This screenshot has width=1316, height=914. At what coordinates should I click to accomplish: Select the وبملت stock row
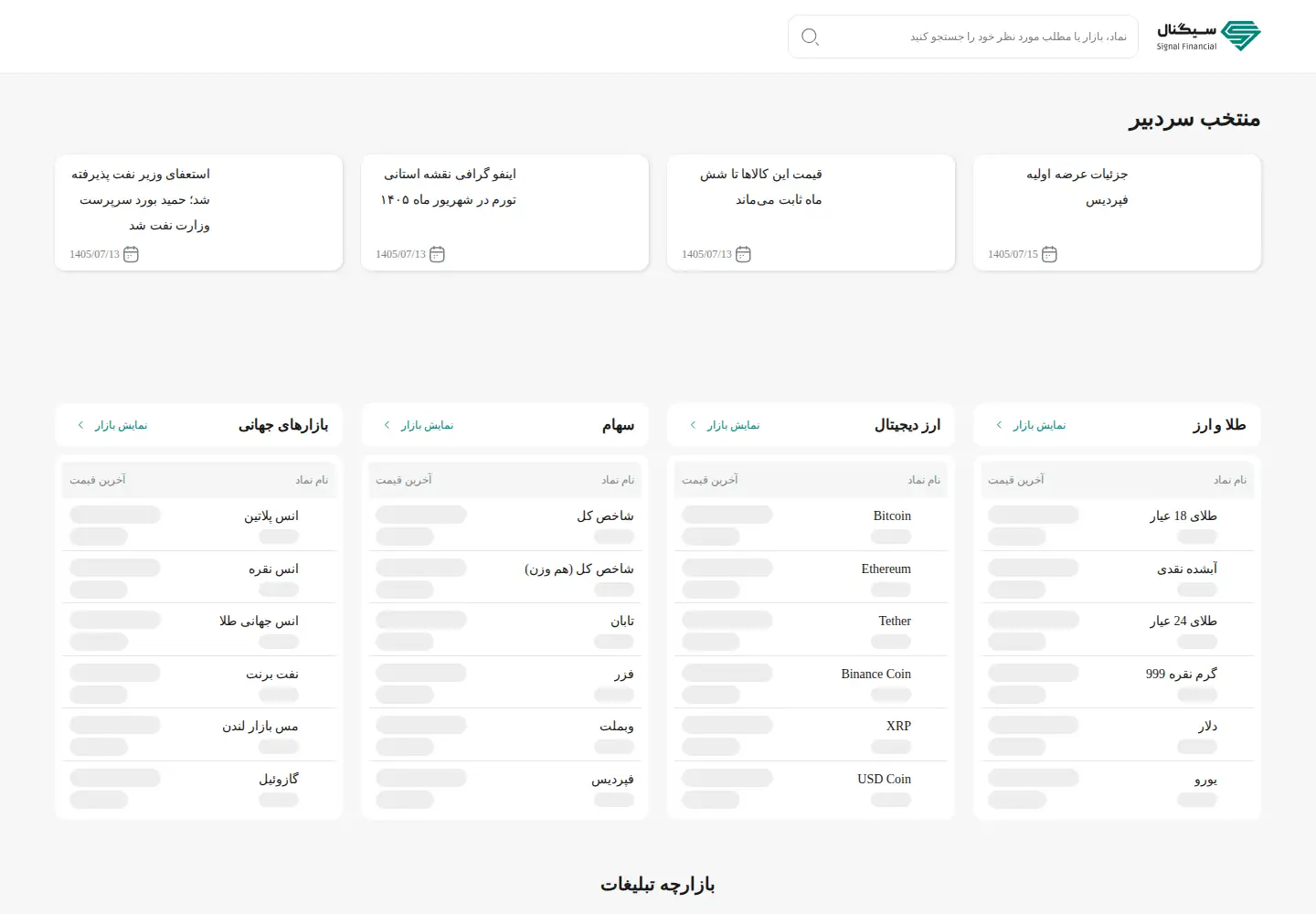point(504,735)
